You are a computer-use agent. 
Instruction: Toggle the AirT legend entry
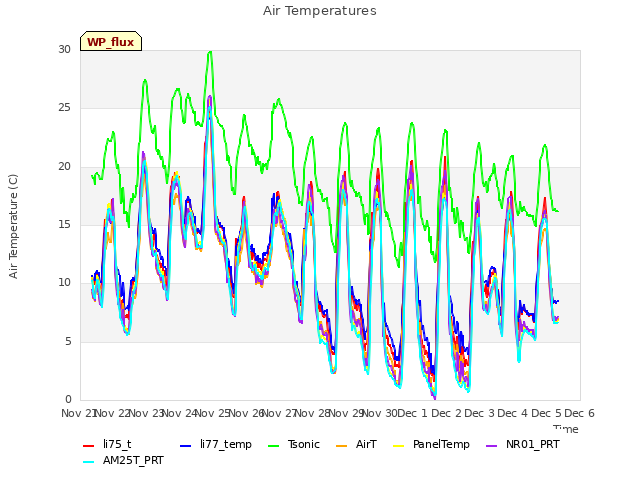pyautogui.click(x=356, y=444)
